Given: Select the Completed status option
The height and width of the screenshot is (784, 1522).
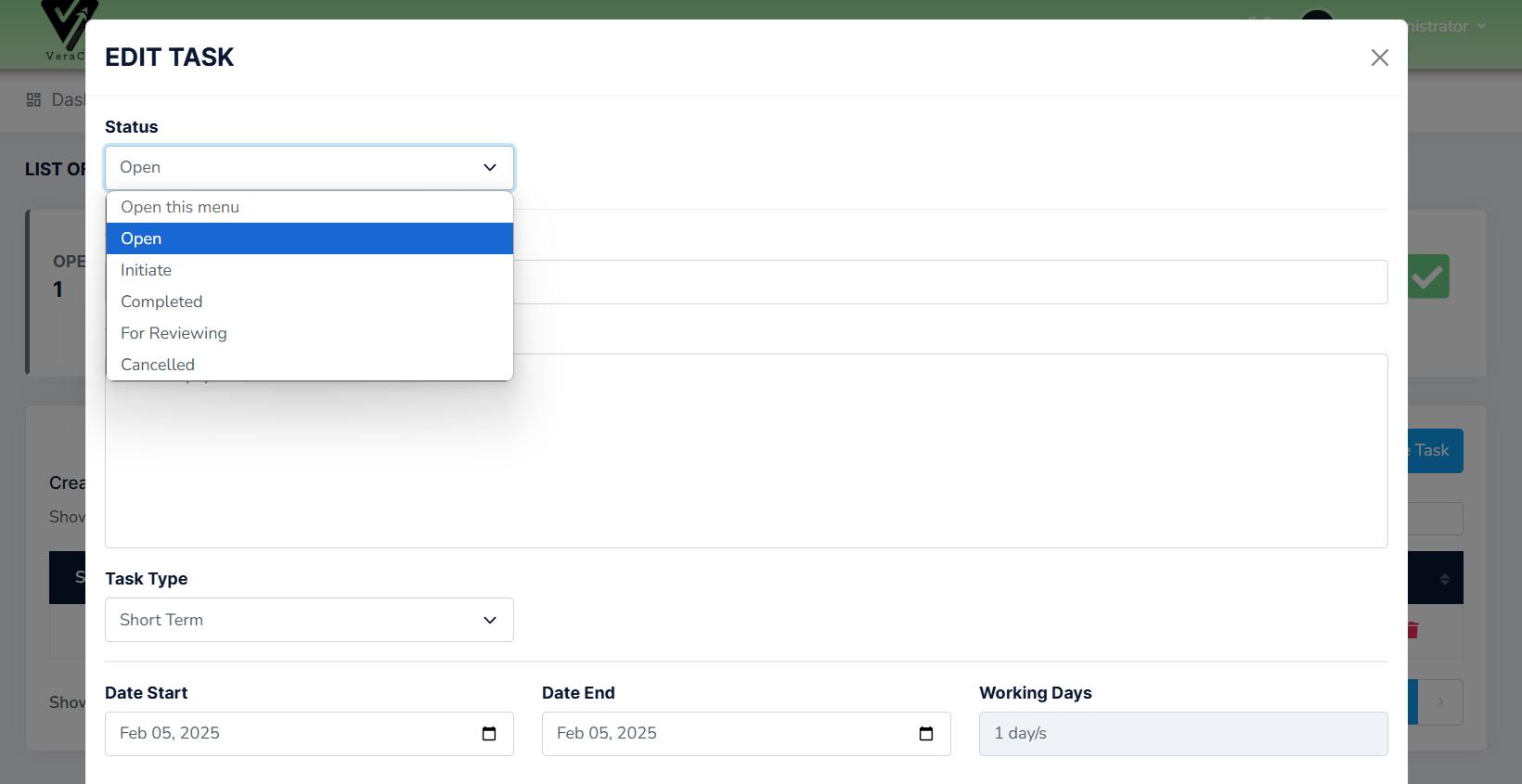Looking at the screenshot, I should pos(161,302).
